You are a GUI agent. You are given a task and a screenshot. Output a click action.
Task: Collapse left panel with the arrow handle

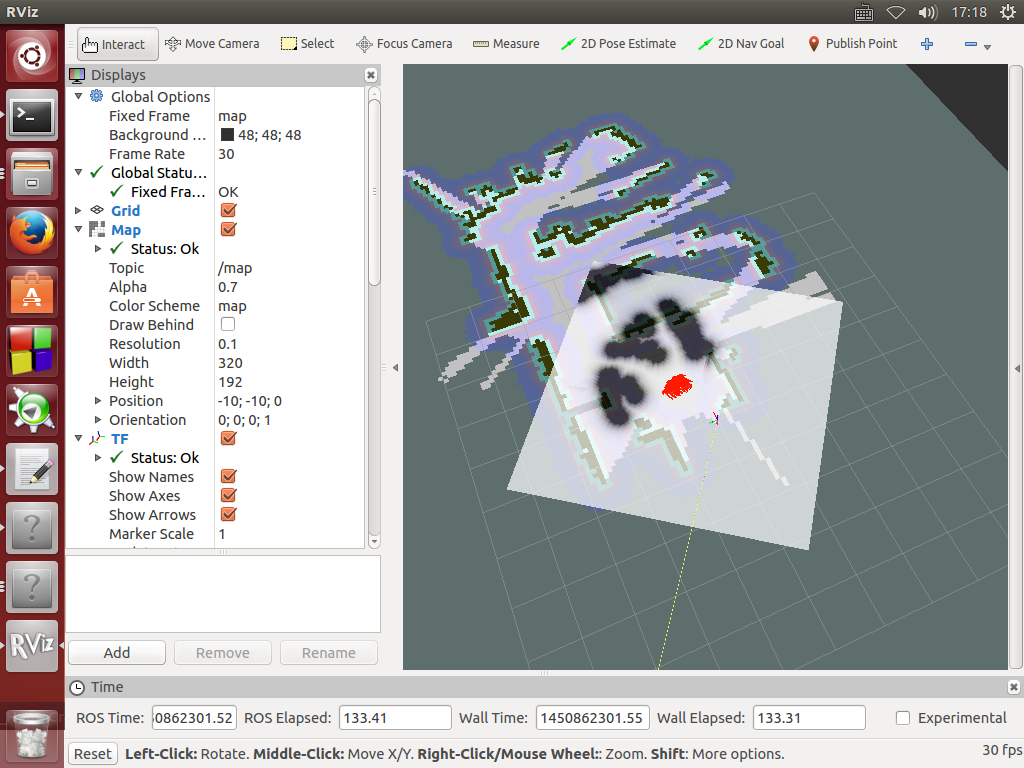pyautogui.click(x=395, y=367)
